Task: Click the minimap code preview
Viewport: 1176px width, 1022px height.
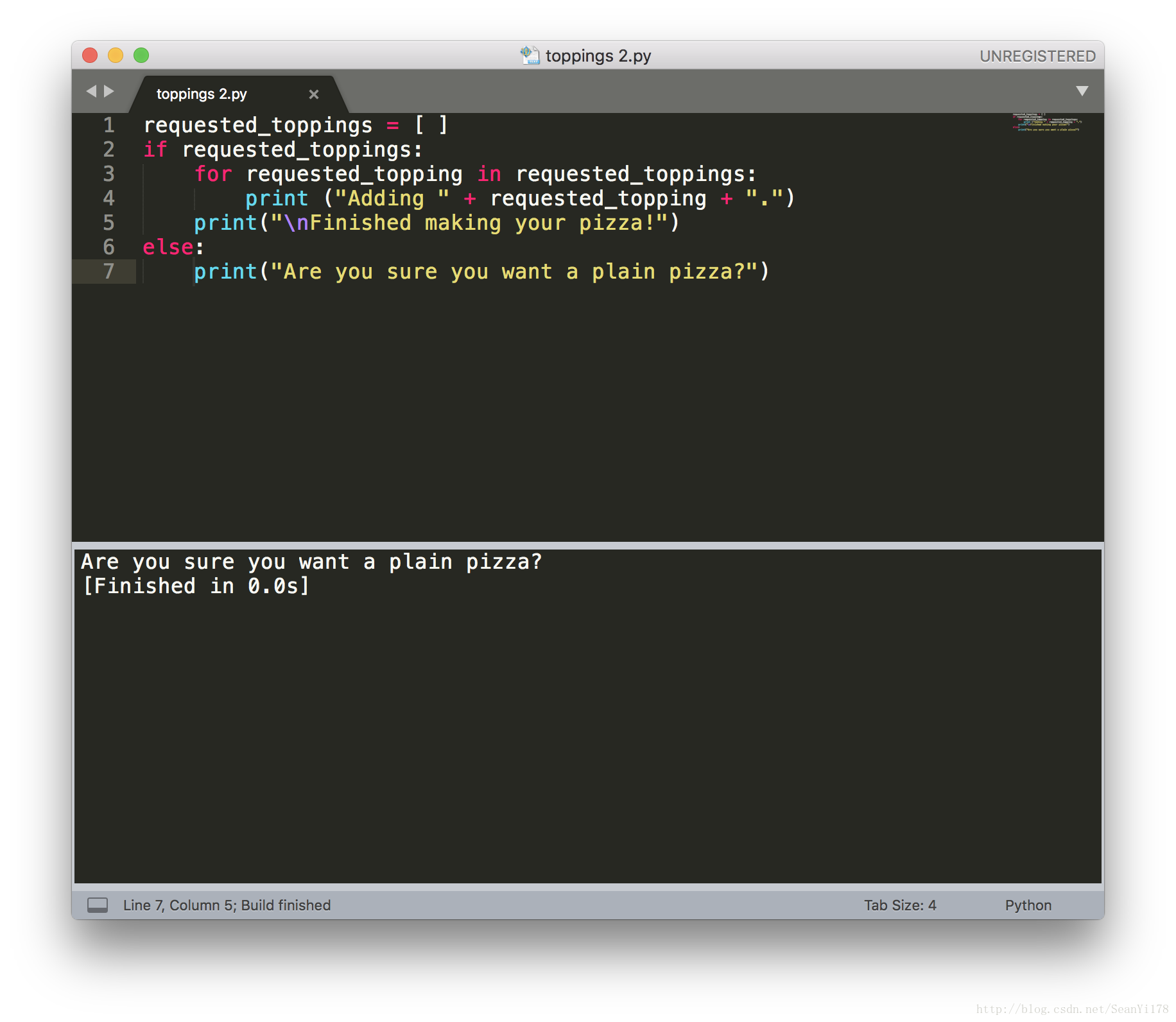Action: click(x=1046, y=122)
